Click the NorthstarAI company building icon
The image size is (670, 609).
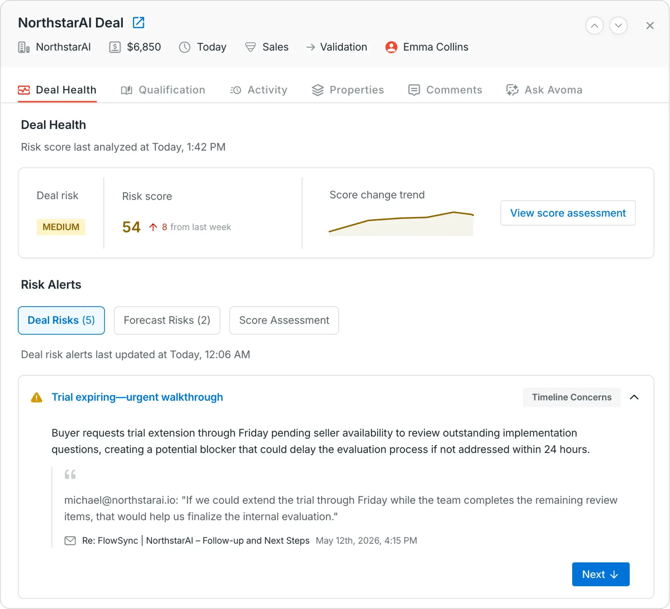24,47
